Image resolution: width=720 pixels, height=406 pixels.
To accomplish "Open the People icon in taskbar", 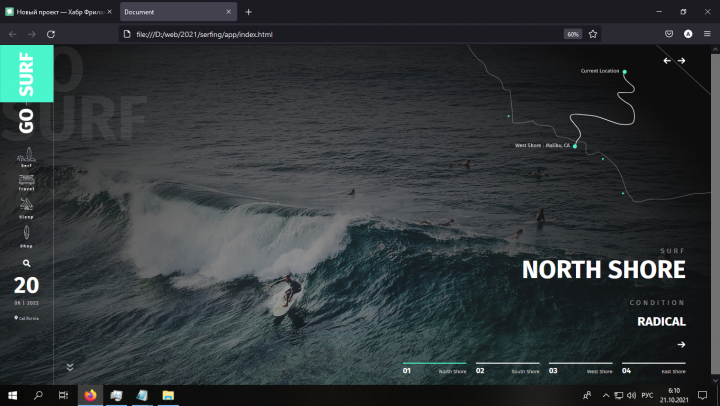I will [587, 395].
